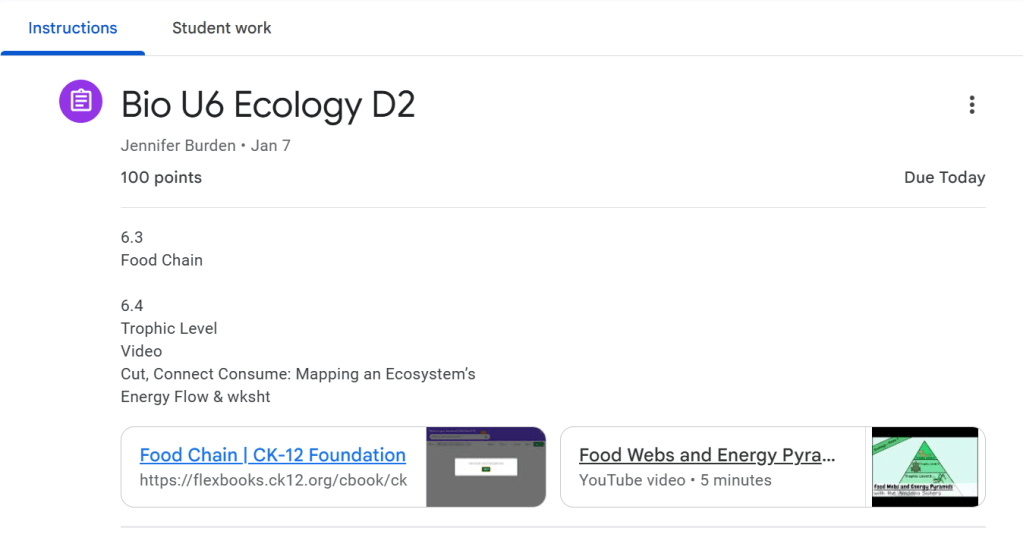The image size is (1023, 547).
Task: Click the YouTube video 5 minutes label
Action: (675, 480)
